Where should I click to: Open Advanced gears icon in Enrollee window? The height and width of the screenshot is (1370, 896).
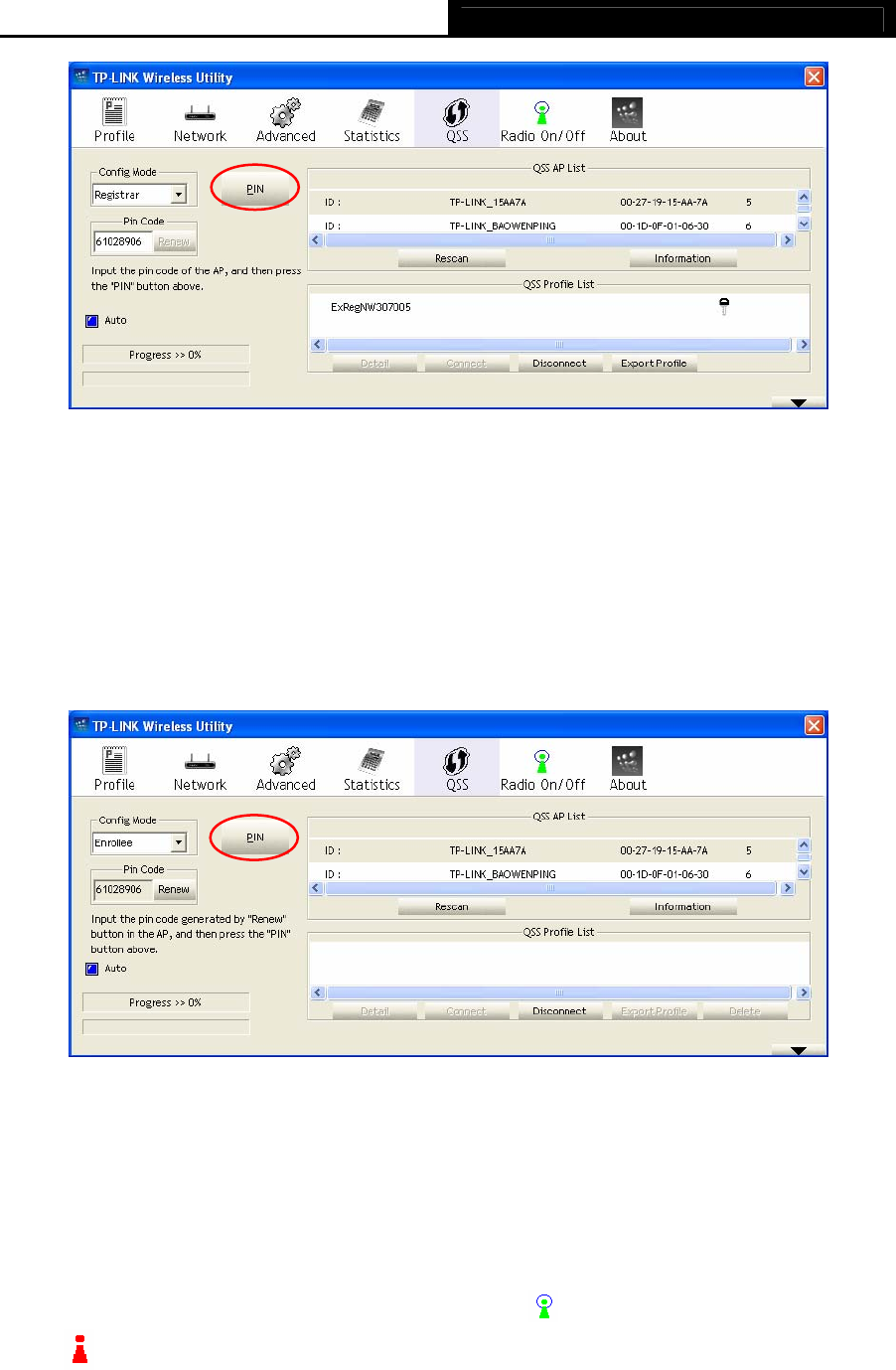pyautogui.click(x=286, y=761)
